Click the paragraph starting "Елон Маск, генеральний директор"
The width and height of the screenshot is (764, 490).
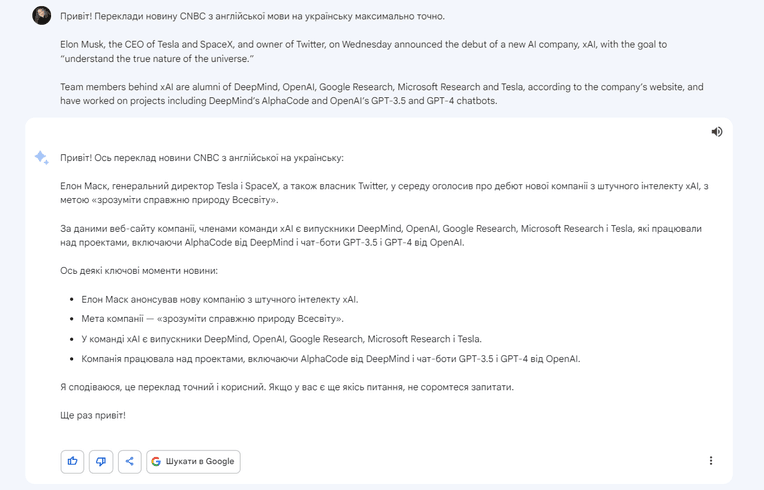point(384,193)
